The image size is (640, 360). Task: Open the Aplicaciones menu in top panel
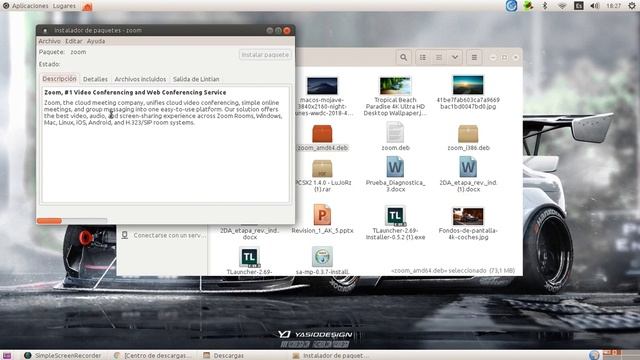[x=30, y=6]
